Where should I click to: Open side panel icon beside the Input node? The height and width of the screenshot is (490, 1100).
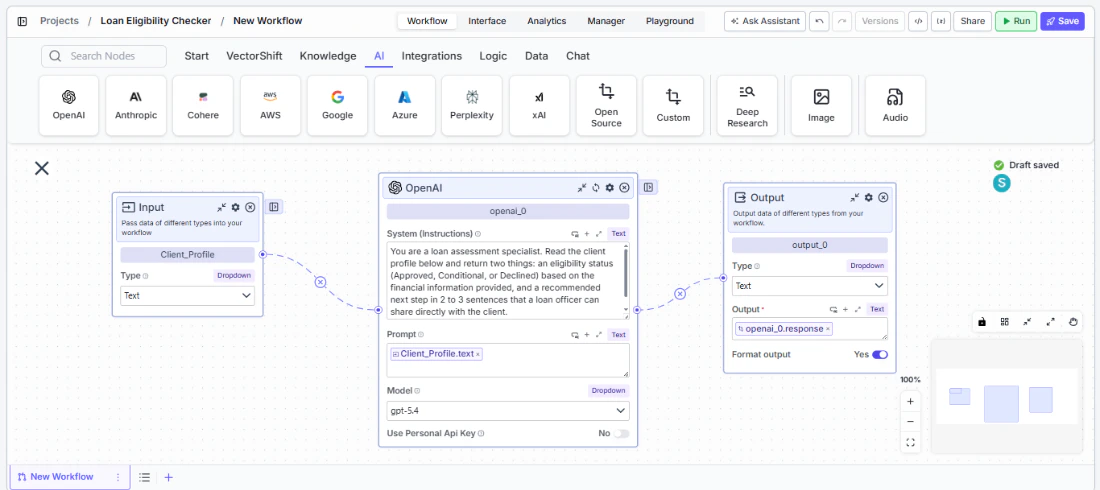coord(274,206)
